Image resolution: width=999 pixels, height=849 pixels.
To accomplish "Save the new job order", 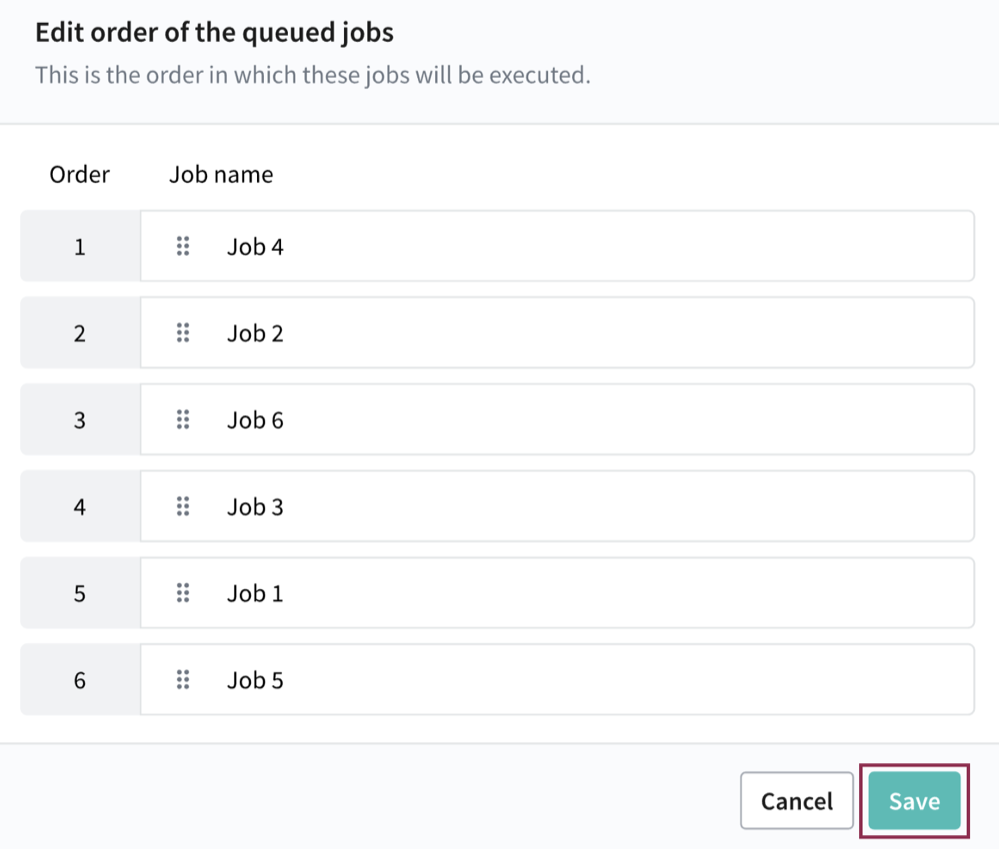I will (912, 800).
